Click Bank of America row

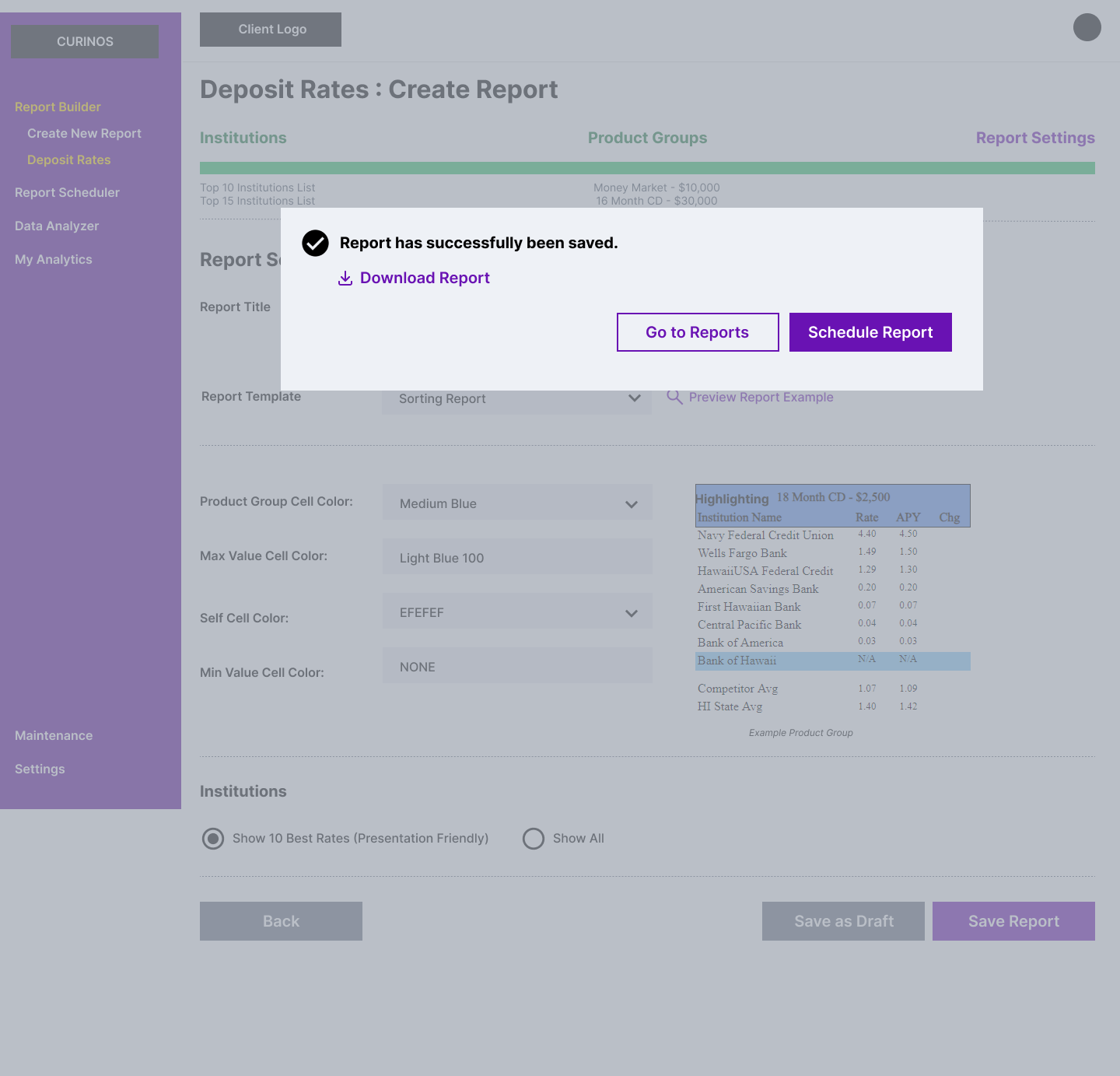click(833, 643)
